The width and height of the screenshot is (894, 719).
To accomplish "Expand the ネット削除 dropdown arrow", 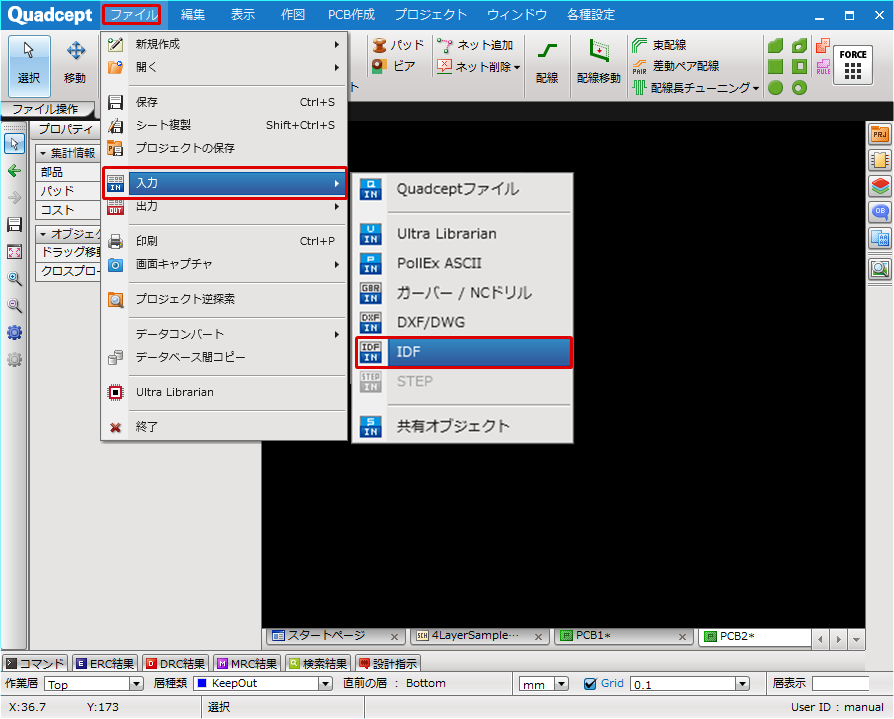I will tap(517, 67).
